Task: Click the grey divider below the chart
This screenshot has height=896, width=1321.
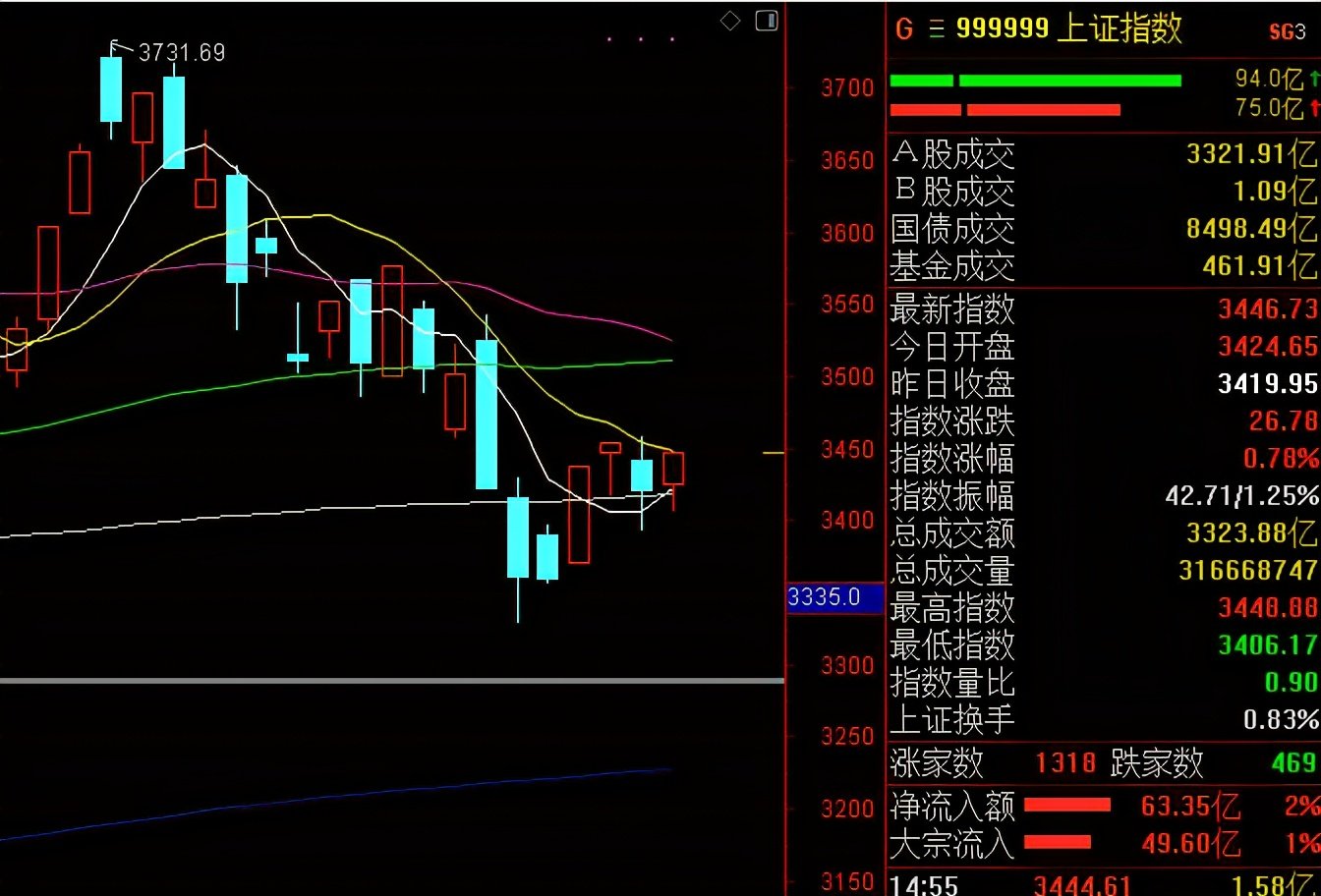Action: (392, 680)
